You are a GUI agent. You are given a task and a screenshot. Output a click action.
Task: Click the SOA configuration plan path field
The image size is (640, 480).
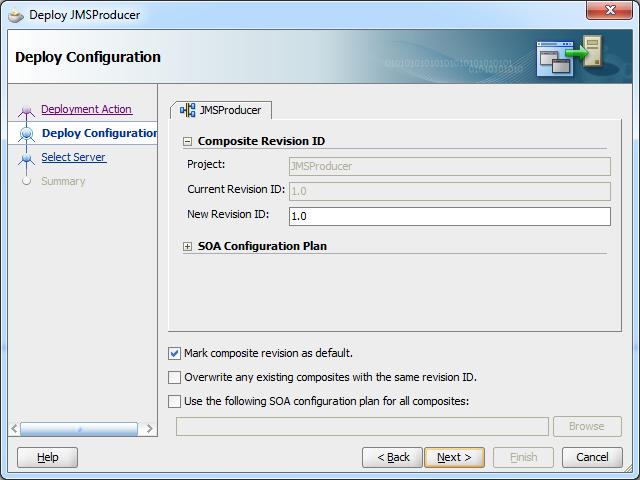click(x=362, y=427)
